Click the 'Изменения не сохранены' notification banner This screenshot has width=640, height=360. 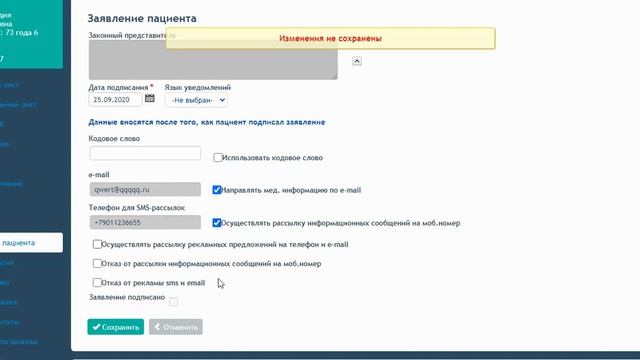331,38
